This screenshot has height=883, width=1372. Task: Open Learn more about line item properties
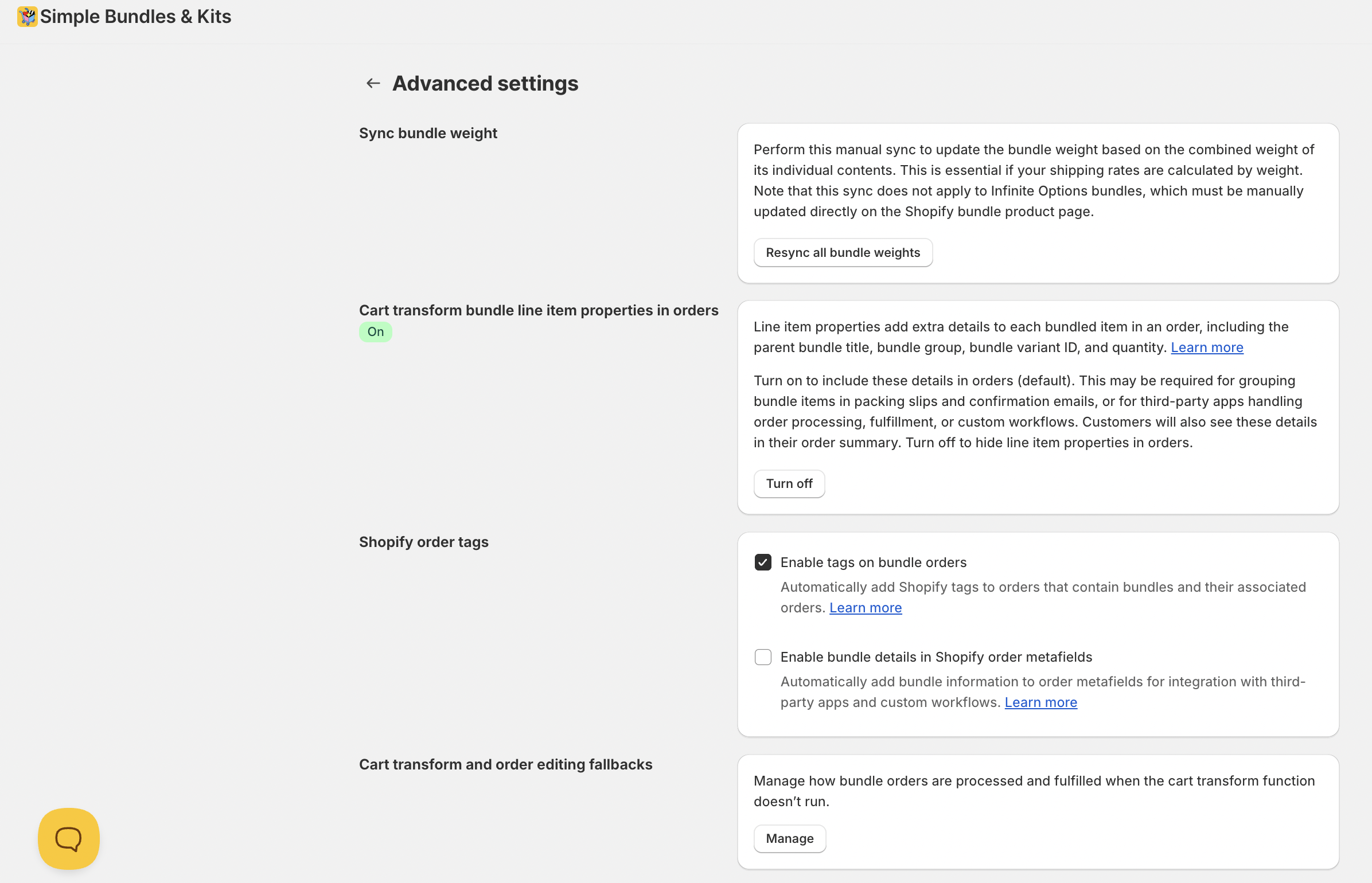1207,347
